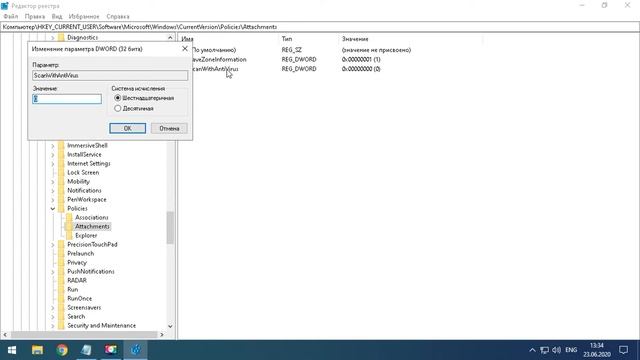
Task: Open the notification center
Action: tap(624, 350)
